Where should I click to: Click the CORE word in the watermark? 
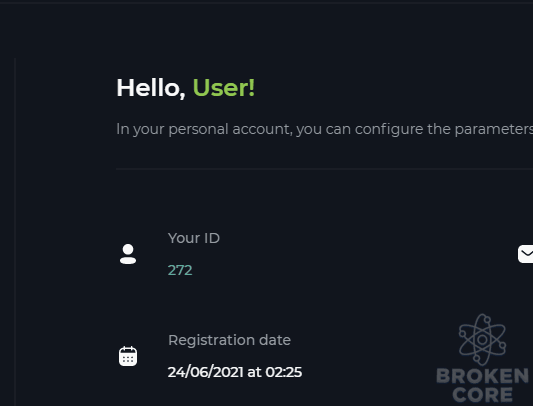[x=482, y=395]
